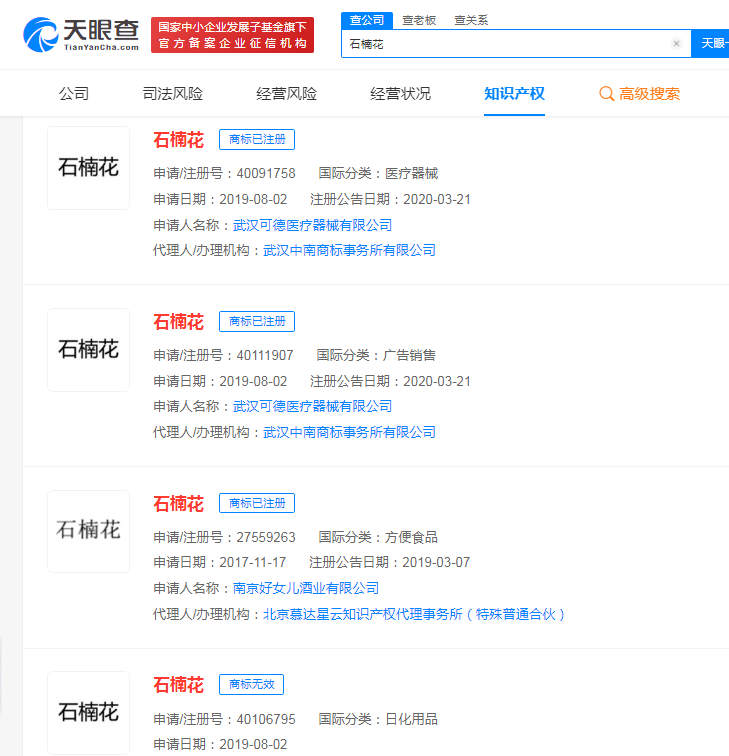Select registration number 40091758 text

pyautogui.click(x=266, y=173)
